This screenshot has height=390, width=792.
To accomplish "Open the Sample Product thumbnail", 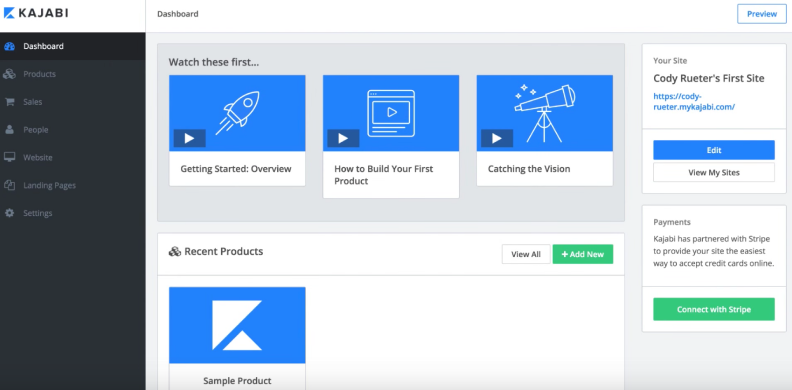I will (237, 325).
